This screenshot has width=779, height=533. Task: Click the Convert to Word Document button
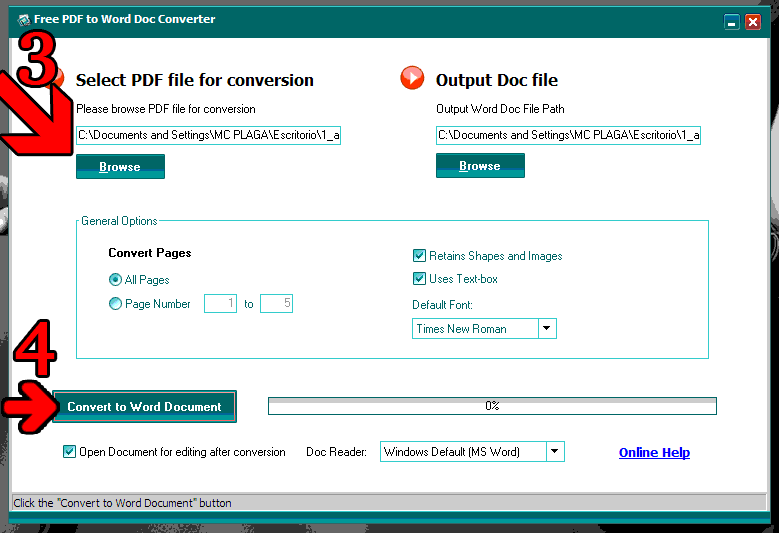[x=144, y=406]
